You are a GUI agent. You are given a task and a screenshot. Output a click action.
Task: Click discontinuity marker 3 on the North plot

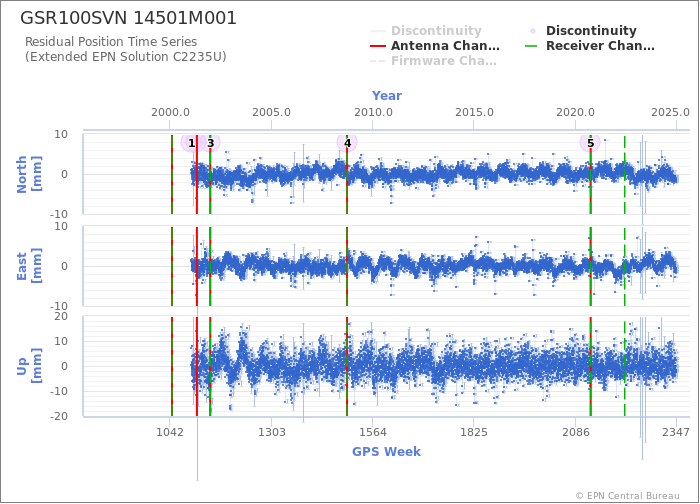[211, 143]
